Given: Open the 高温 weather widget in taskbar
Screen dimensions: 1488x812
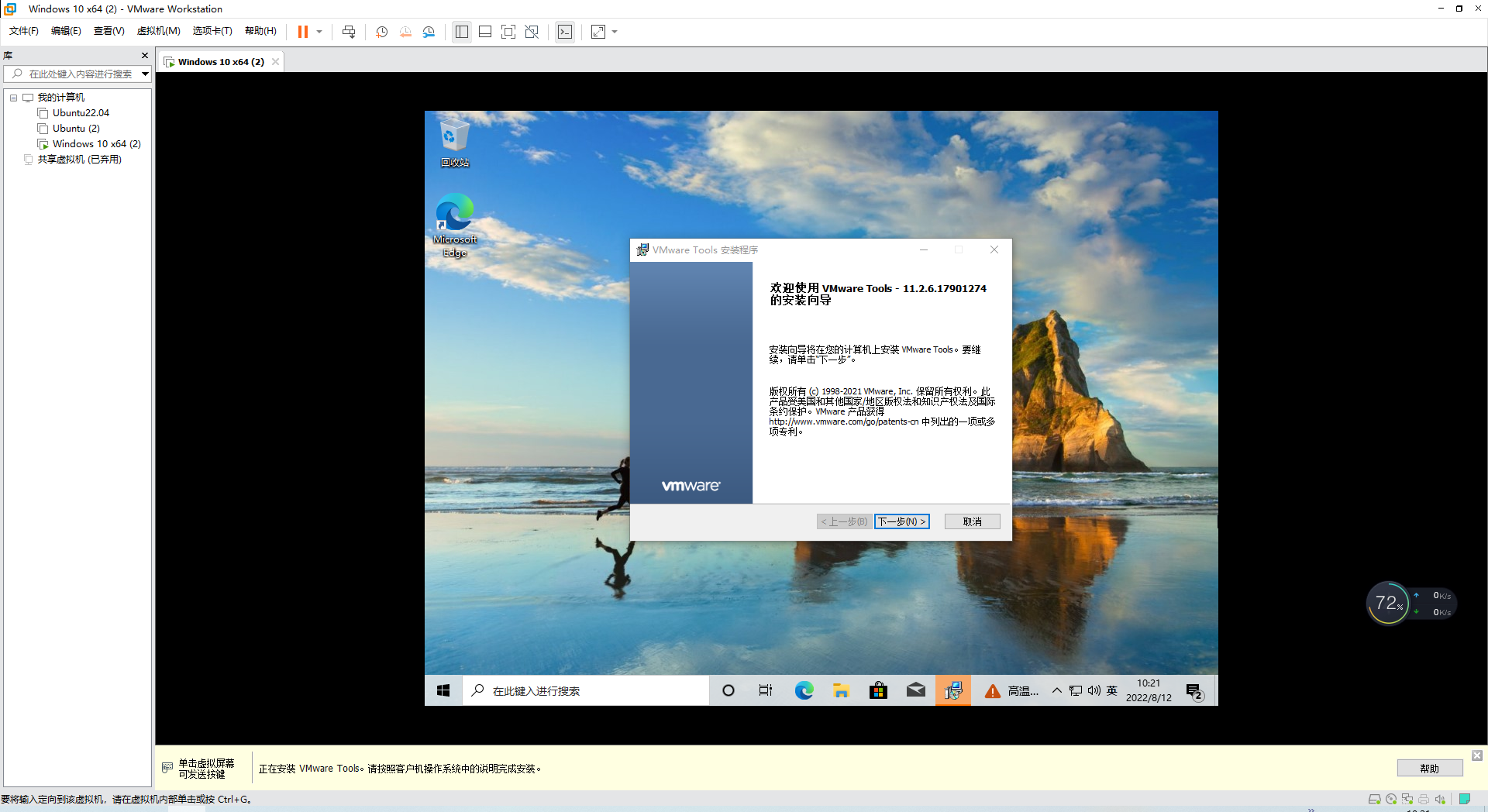Looking at the screenshot, I should pyautogui.click(x=1011, y=691).
